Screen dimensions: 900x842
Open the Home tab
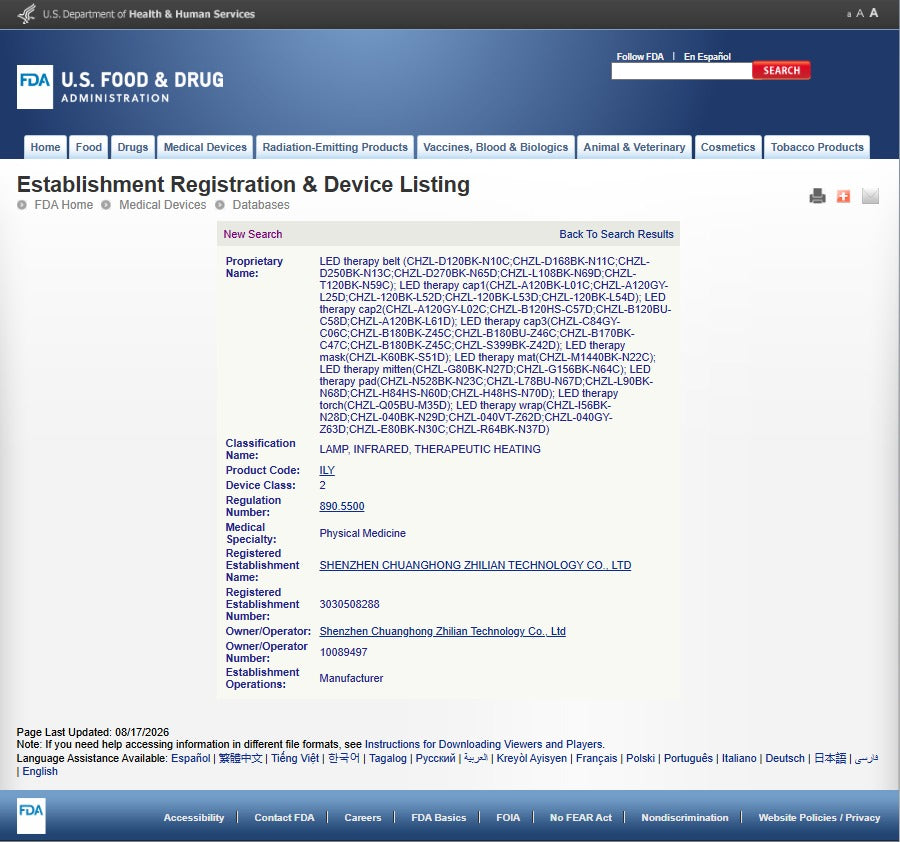click(45, 147)
